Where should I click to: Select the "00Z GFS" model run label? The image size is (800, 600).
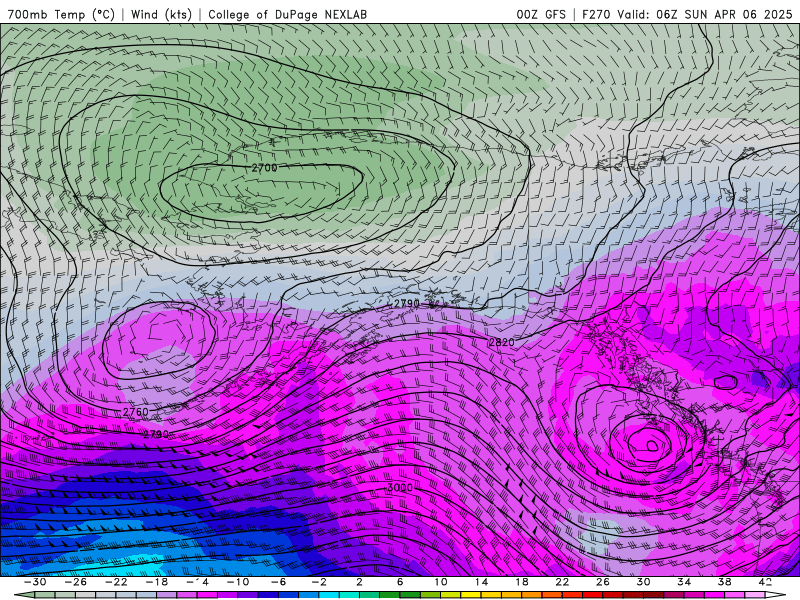[541, 14]
